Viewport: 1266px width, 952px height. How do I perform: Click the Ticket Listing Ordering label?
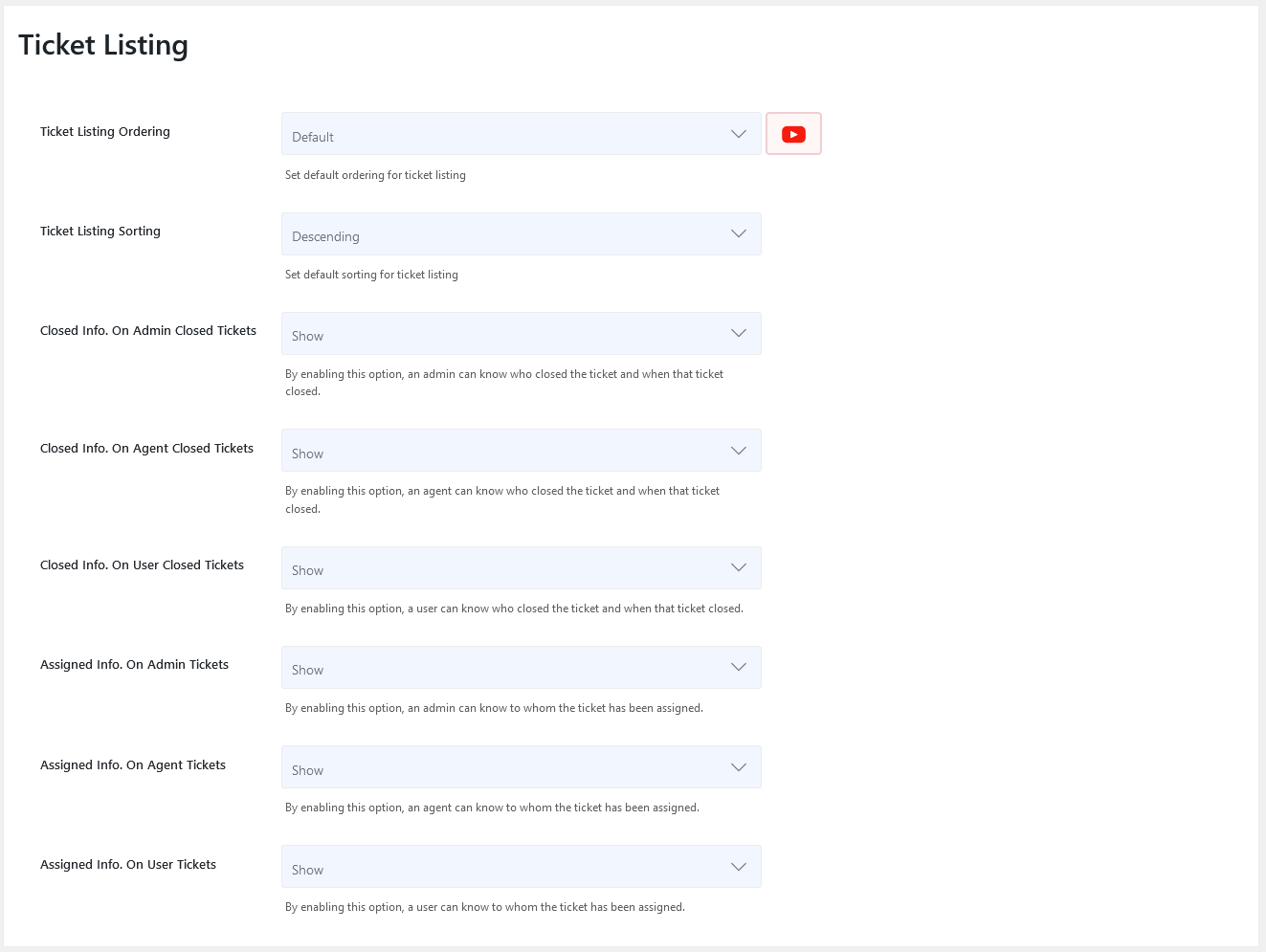click(105, 132)
